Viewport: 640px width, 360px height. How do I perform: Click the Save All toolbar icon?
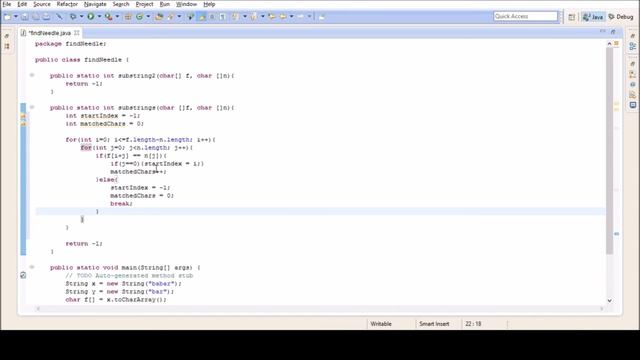pyautogui.click(x=36, y=16)
